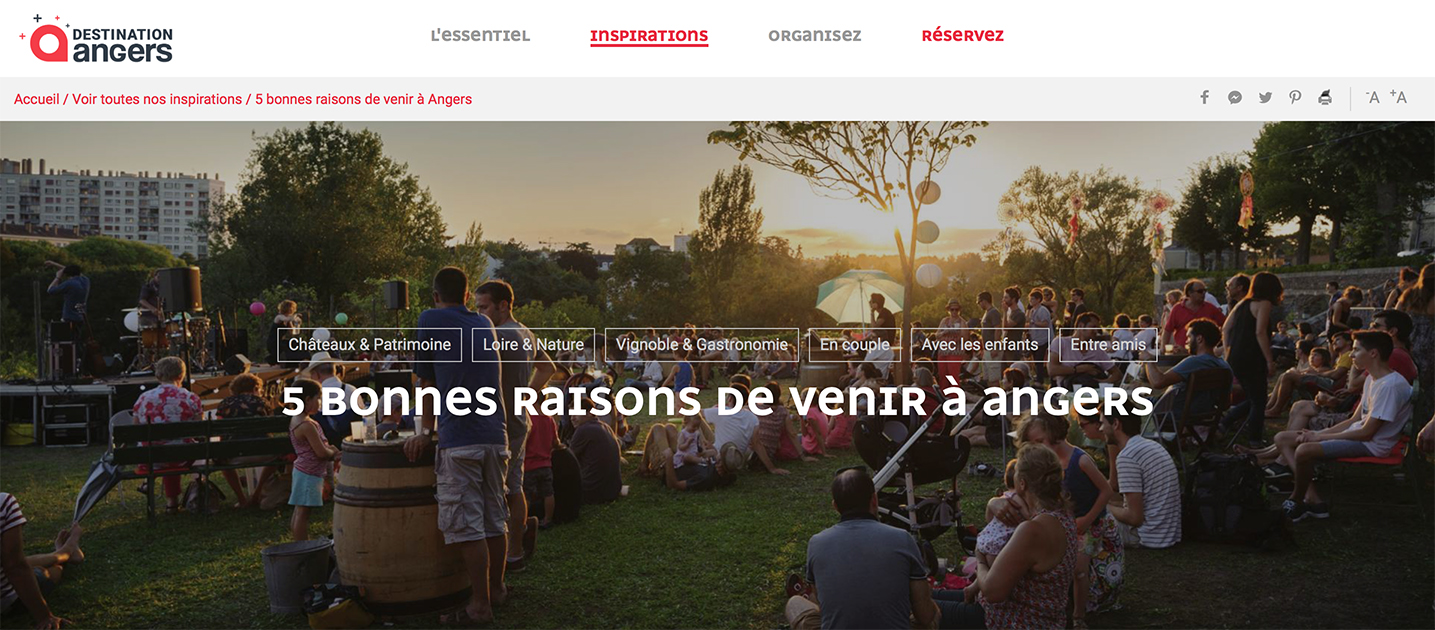The width and height of the screenshot is (1435, 630).
Task: Select En couple tag
Action: 855,345
